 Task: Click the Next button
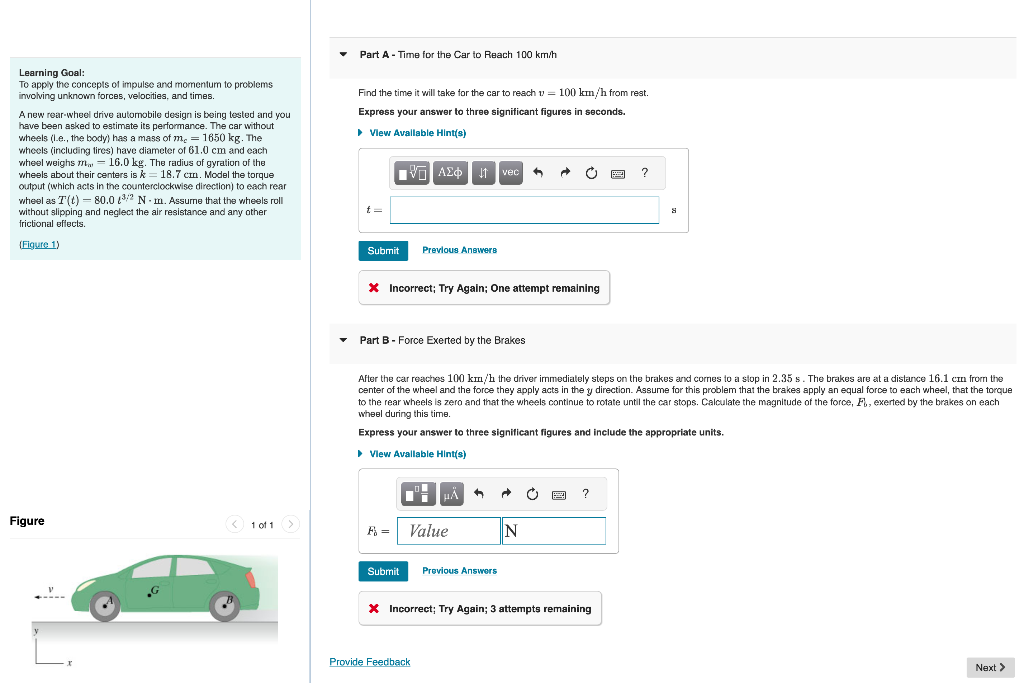coord(989,667)
